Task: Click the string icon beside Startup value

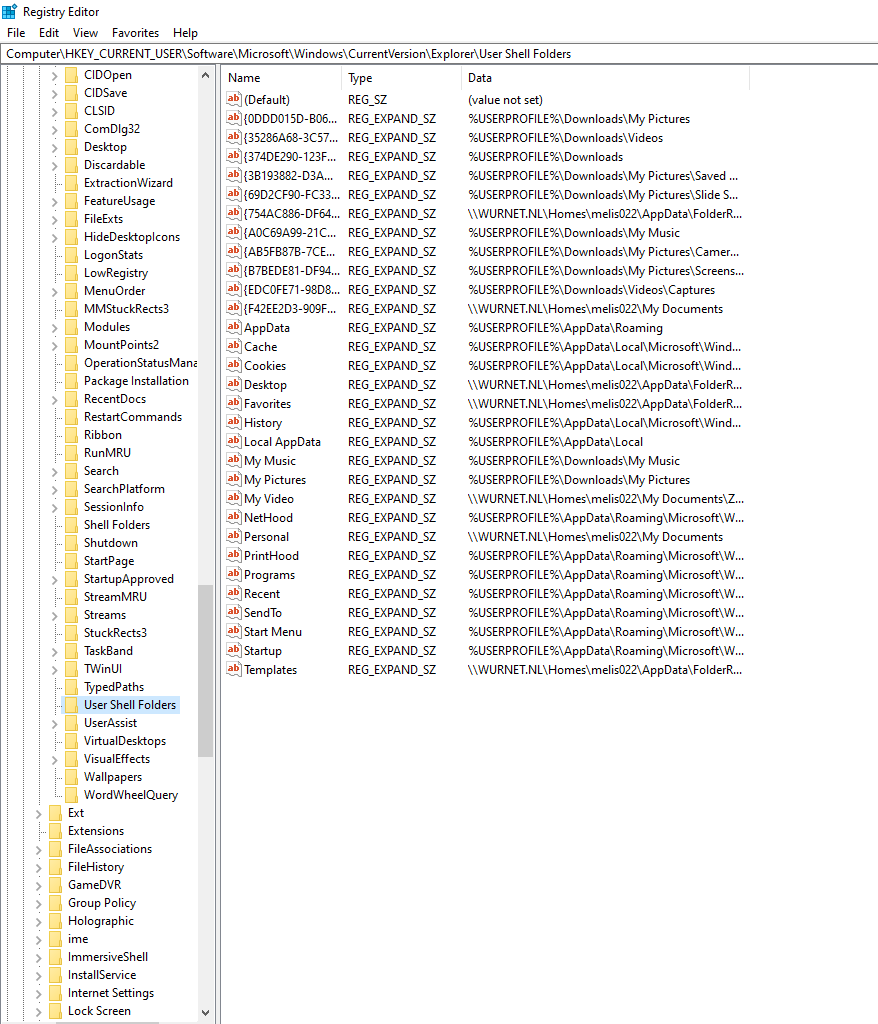Action: click(234, 649)
